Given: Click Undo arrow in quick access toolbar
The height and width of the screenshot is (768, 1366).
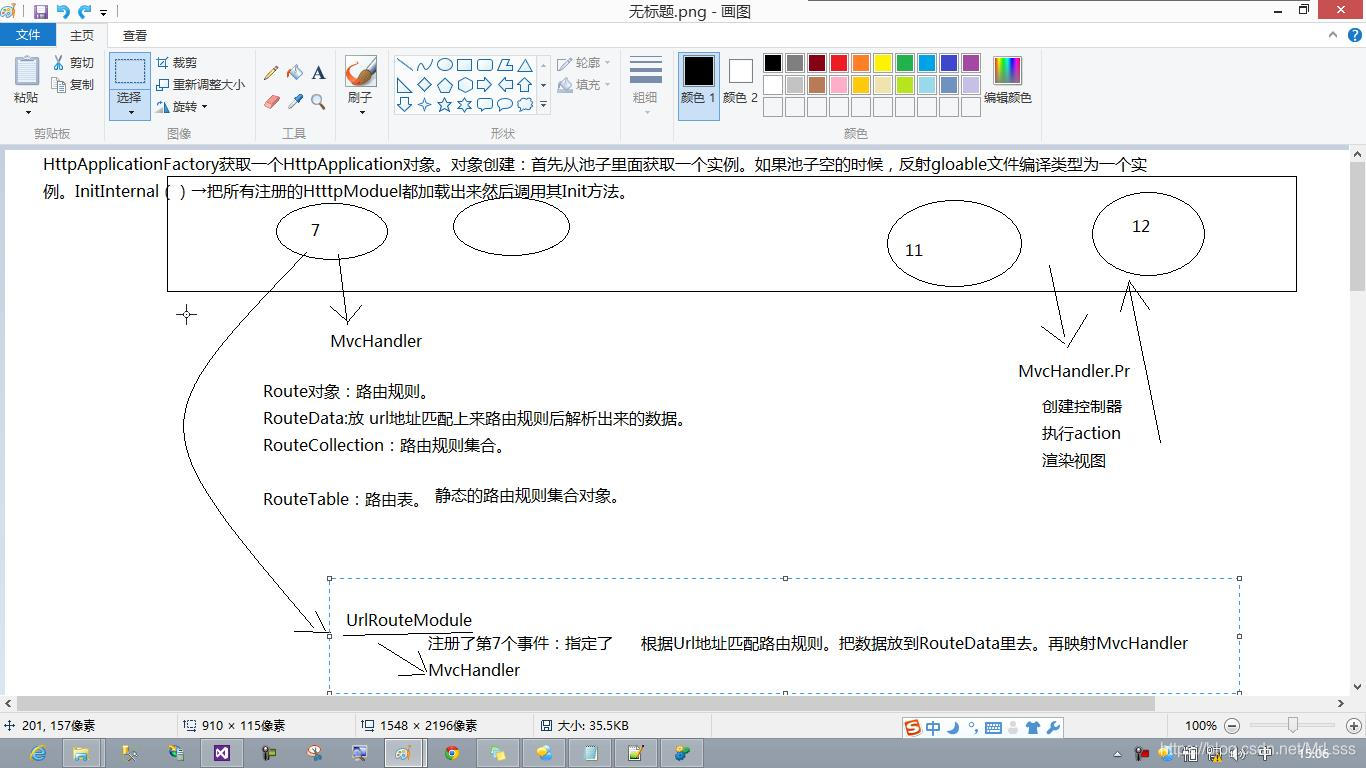Looking at the screenshot, I should (x=63, y=12).
